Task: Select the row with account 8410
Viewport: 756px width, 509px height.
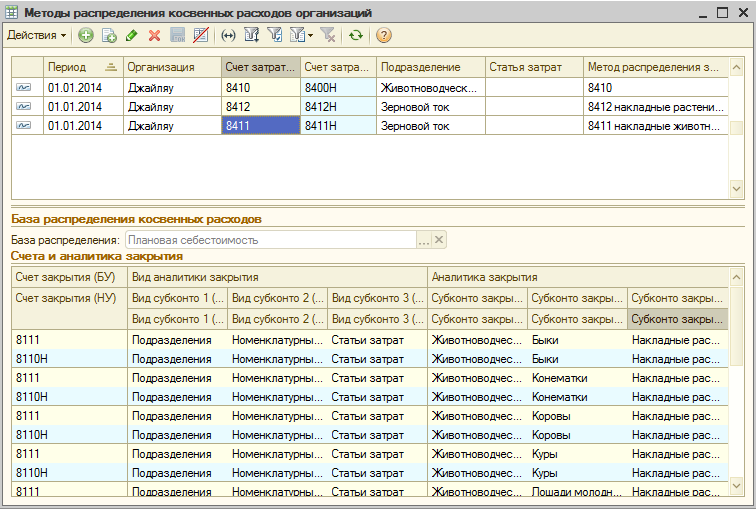Action: point(260,87)
